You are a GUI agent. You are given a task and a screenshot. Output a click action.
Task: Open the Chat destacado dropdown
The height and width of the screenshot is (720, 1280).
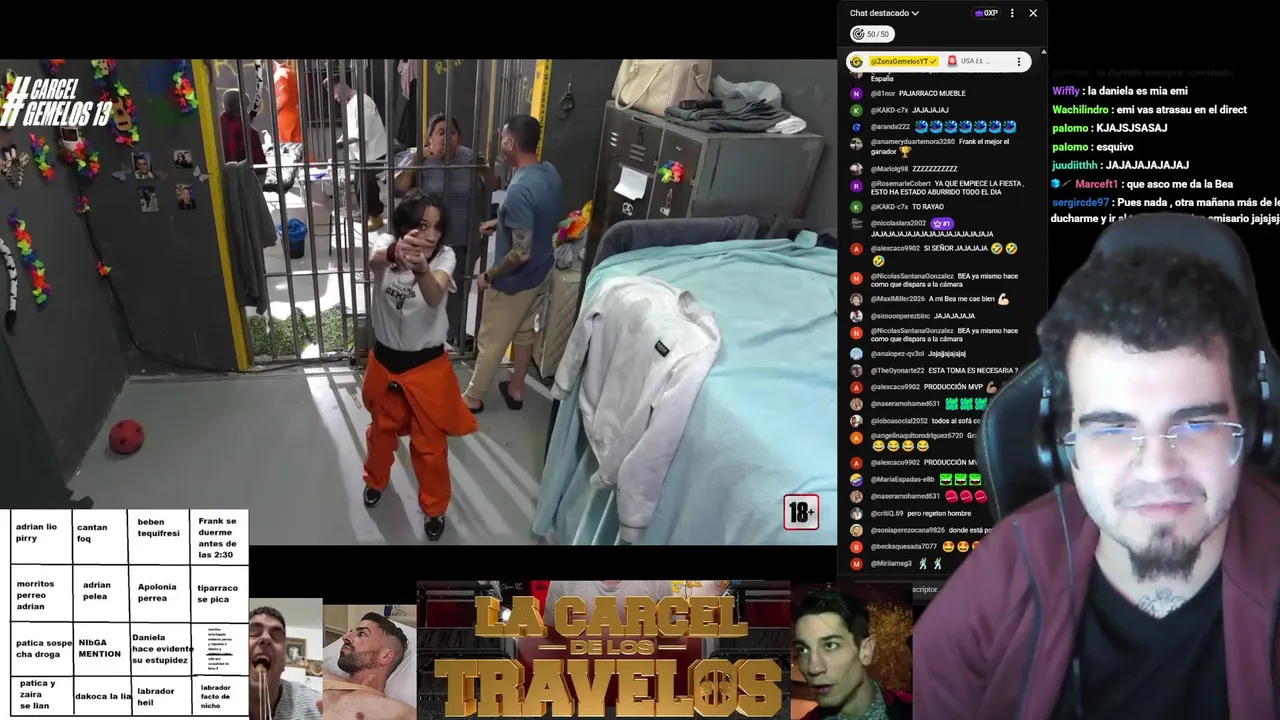pos(884,13)
